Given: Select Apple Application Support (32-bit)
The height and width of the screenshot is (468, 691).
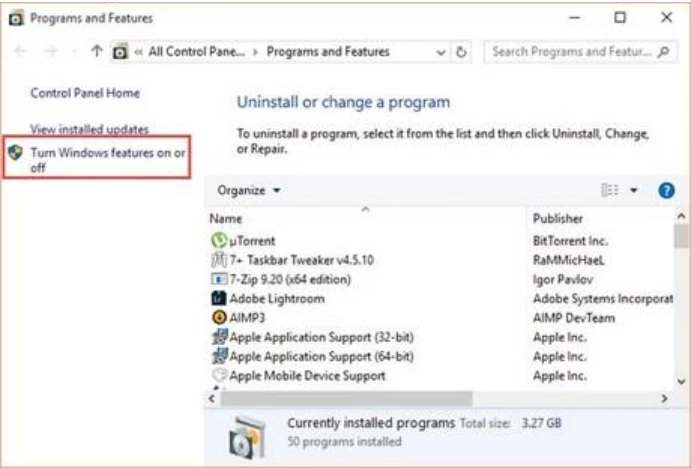Looking at the screenshot, I should point(321,337).
